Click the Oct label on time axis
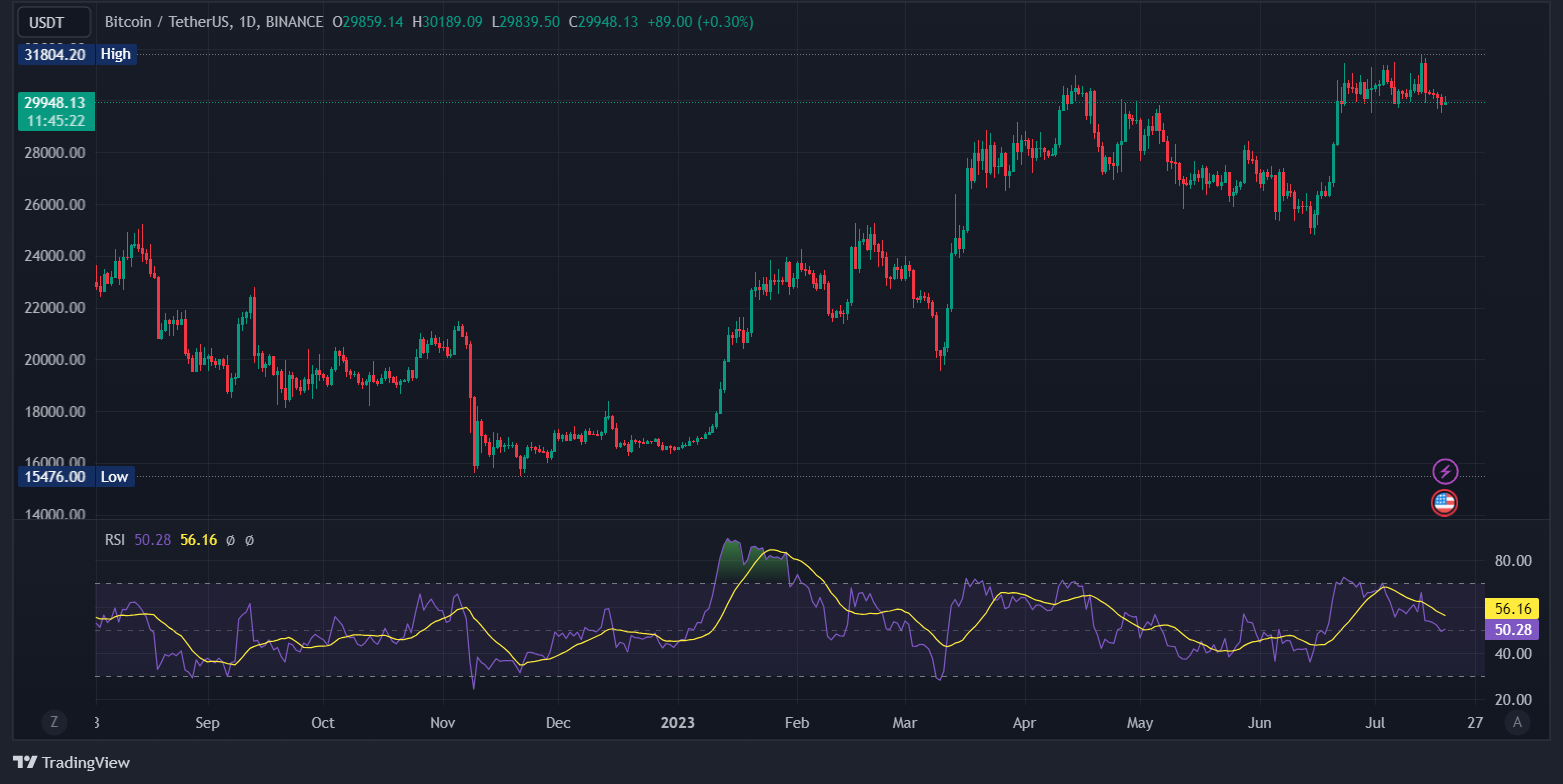1563x784 pixels. (323, 722)
